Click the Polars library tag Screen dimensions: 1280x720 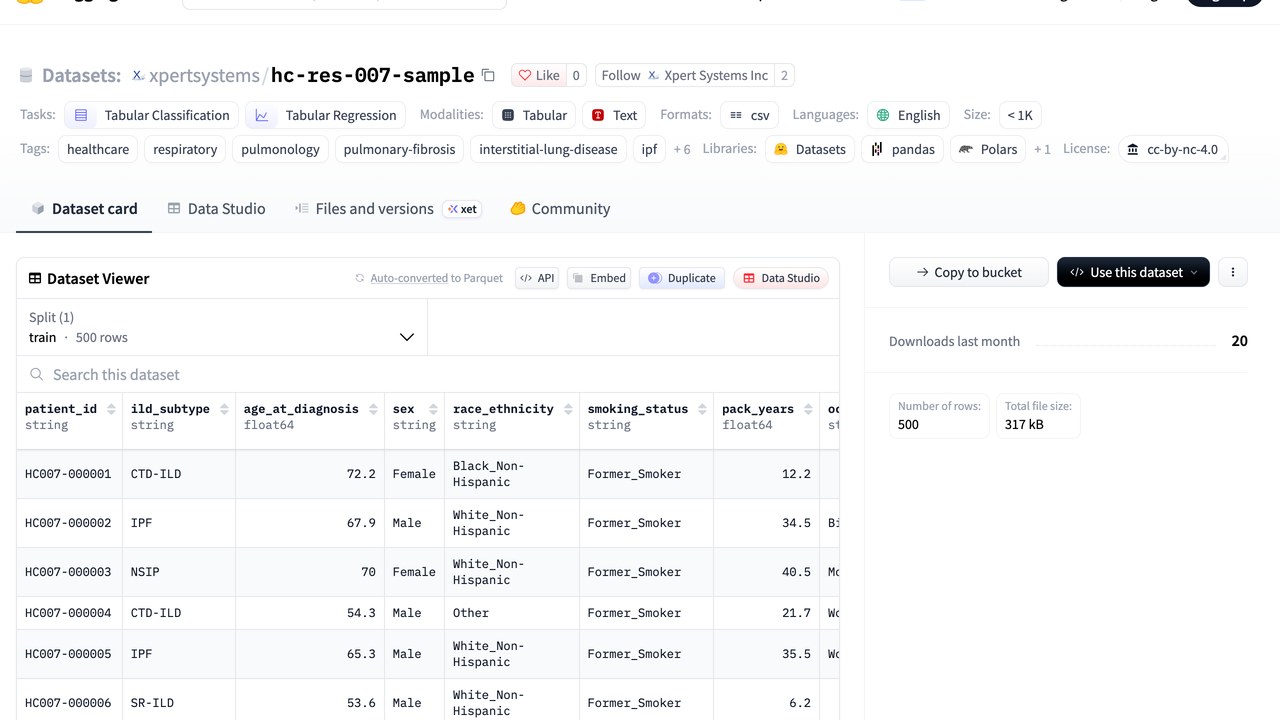coord(988,149)
